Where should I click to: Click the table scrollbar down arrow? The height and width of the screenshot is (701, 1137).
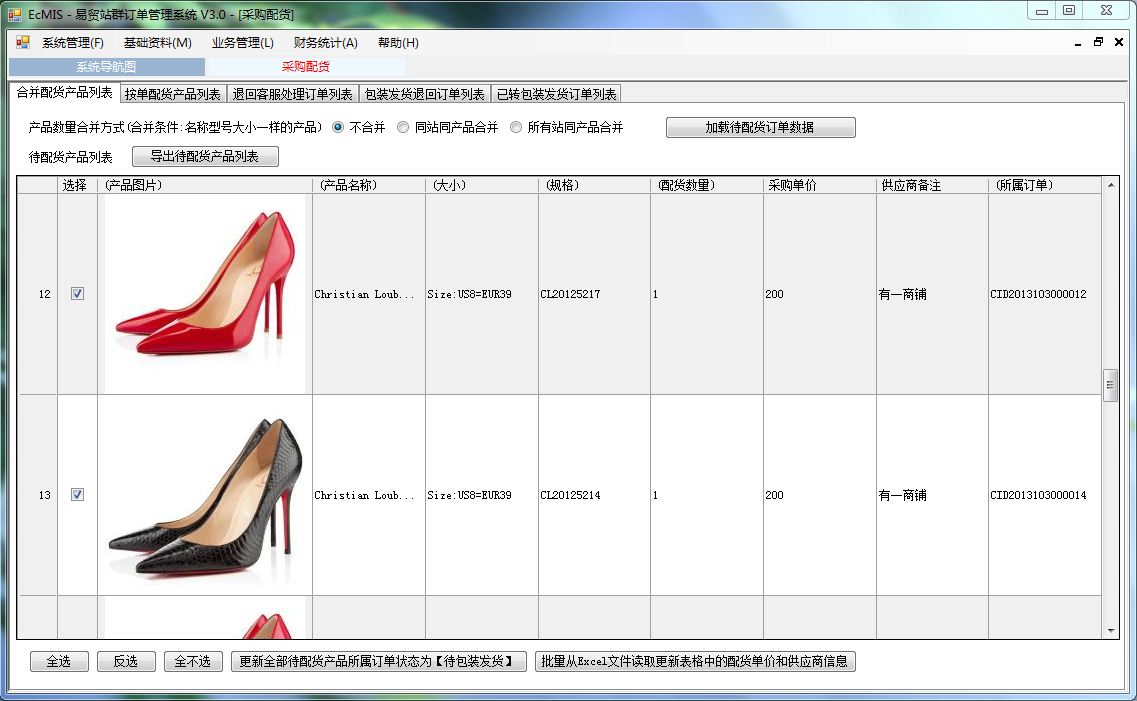click(1110, 631)
